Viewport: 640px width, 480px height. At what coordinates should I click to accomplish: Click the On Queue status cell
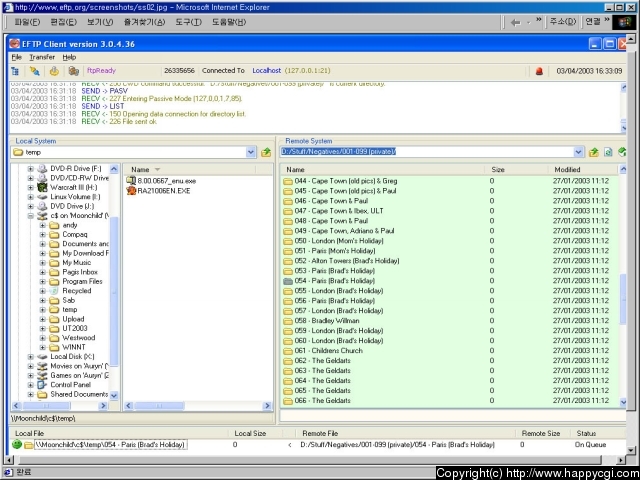tap(590, 444)
